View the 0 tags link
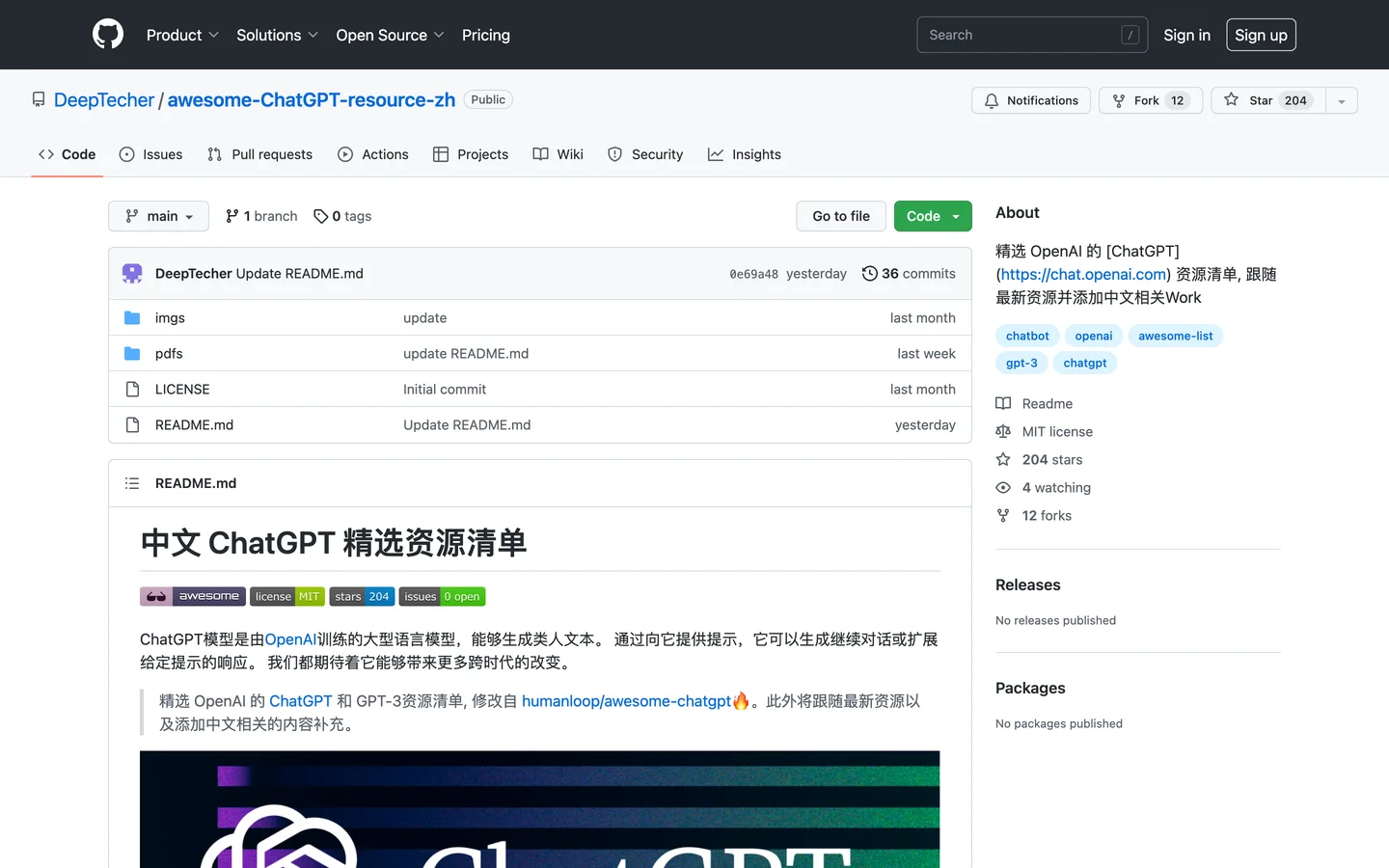The width and height of the screenshot is (1389, 868). pos(342,216)
